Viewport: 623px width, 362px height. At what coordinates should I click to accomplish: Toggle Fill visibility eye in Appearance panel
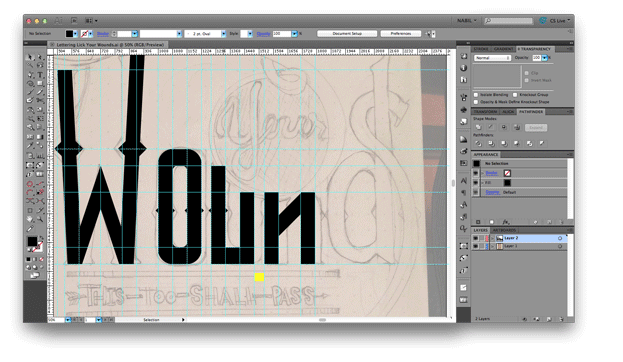476,183
